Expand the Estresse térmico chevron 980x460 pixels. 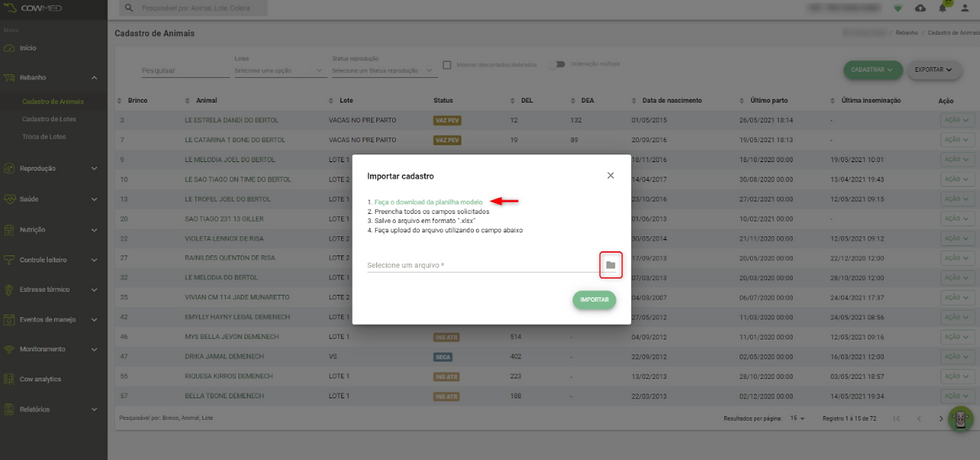[94, 289]
